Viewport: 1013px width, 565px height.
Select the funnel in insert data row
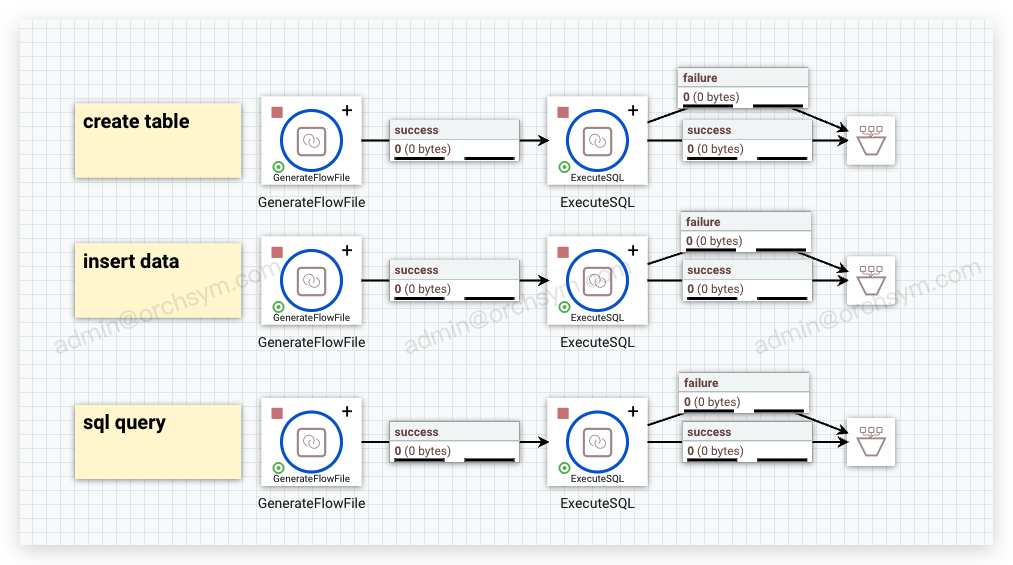(870, 281)
